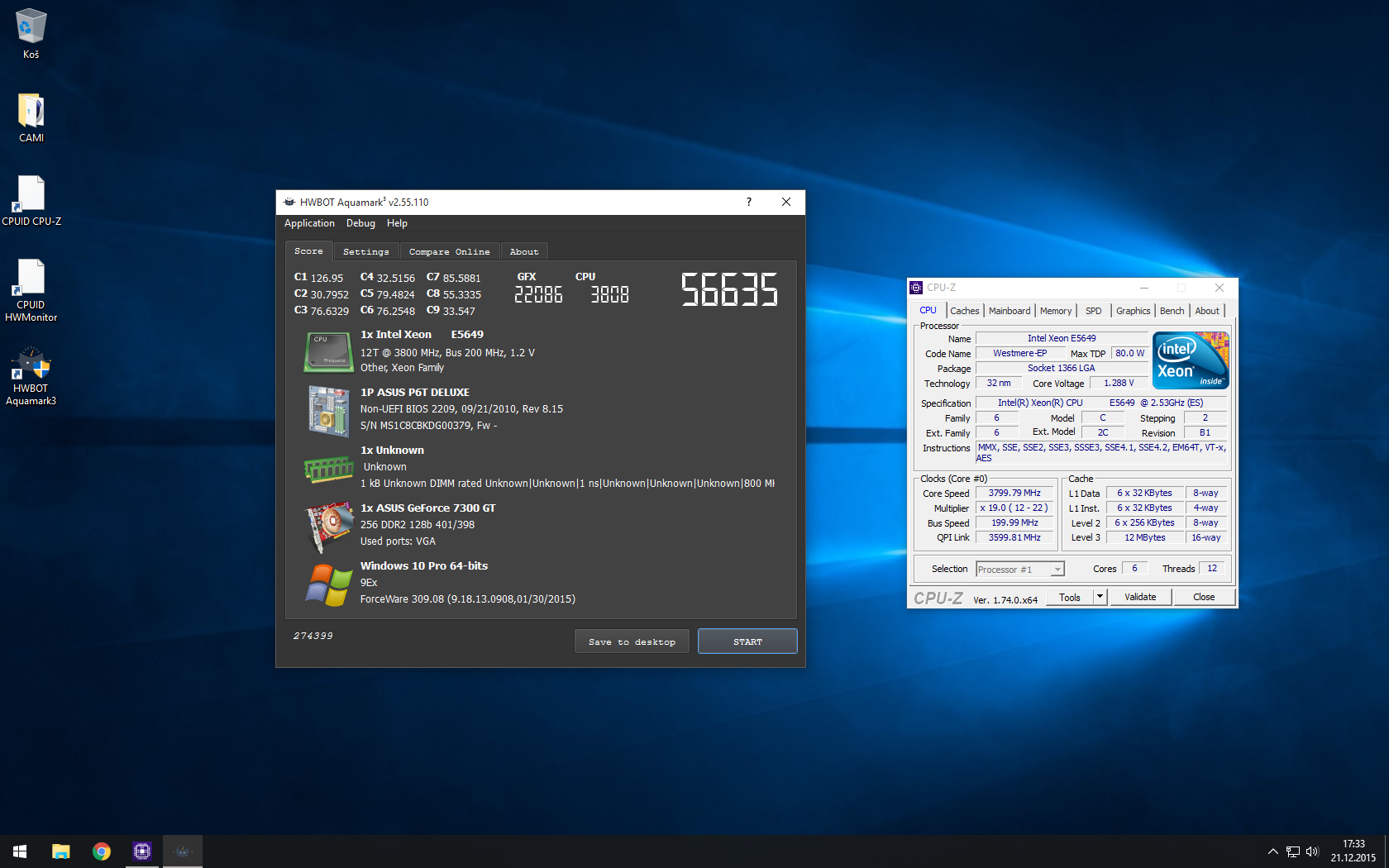Image resolution: width=1389 pixels, height=868 pixels.
Task: Click the CPU-Z title bar icon
Action: click(916, 288)
